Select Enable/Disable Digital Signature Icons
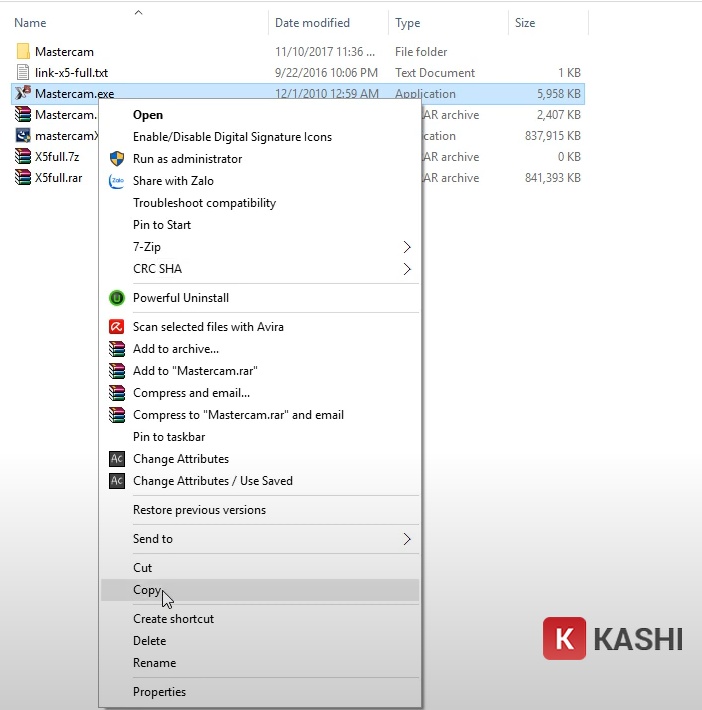702x710 pixels. pos(232,137)
